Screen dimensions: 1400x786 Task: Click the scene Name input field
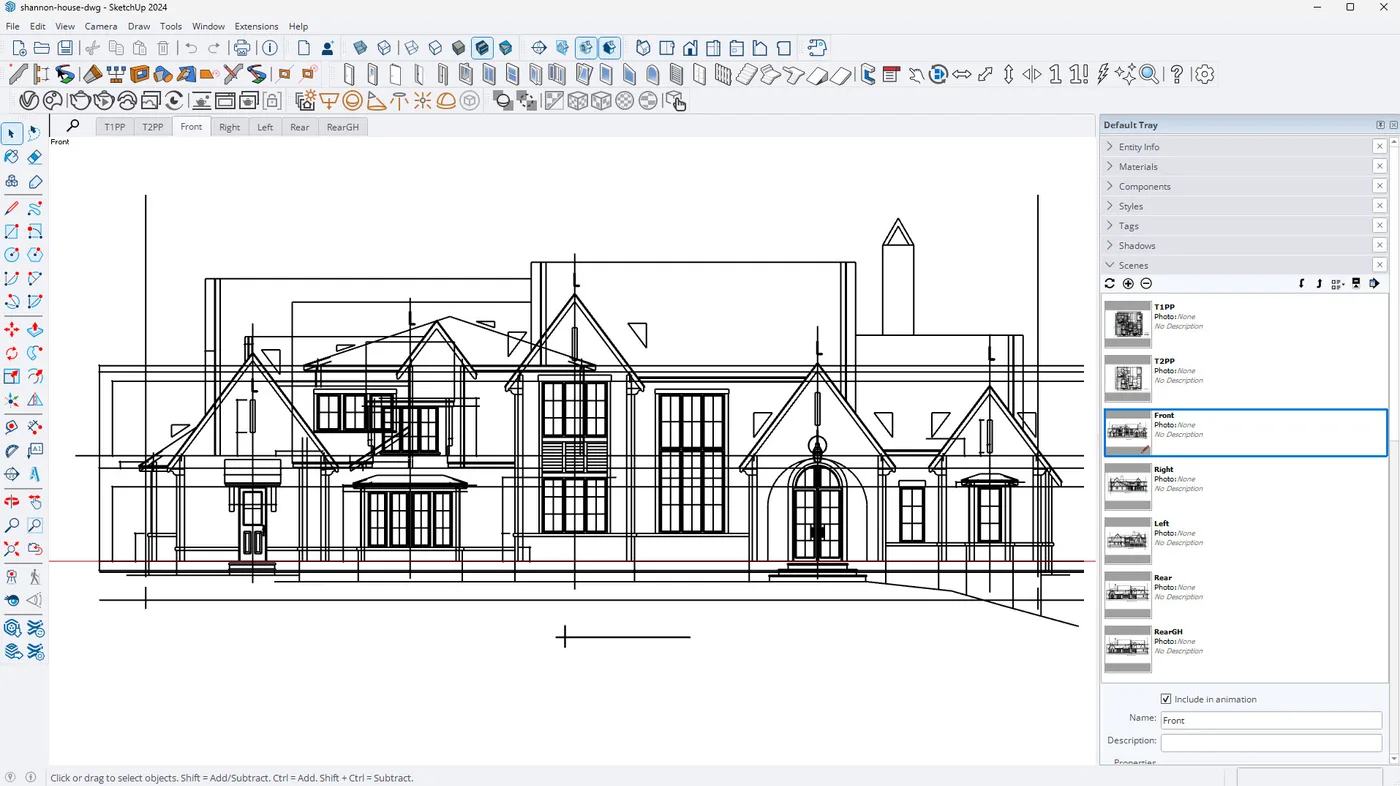[1270, 720]
